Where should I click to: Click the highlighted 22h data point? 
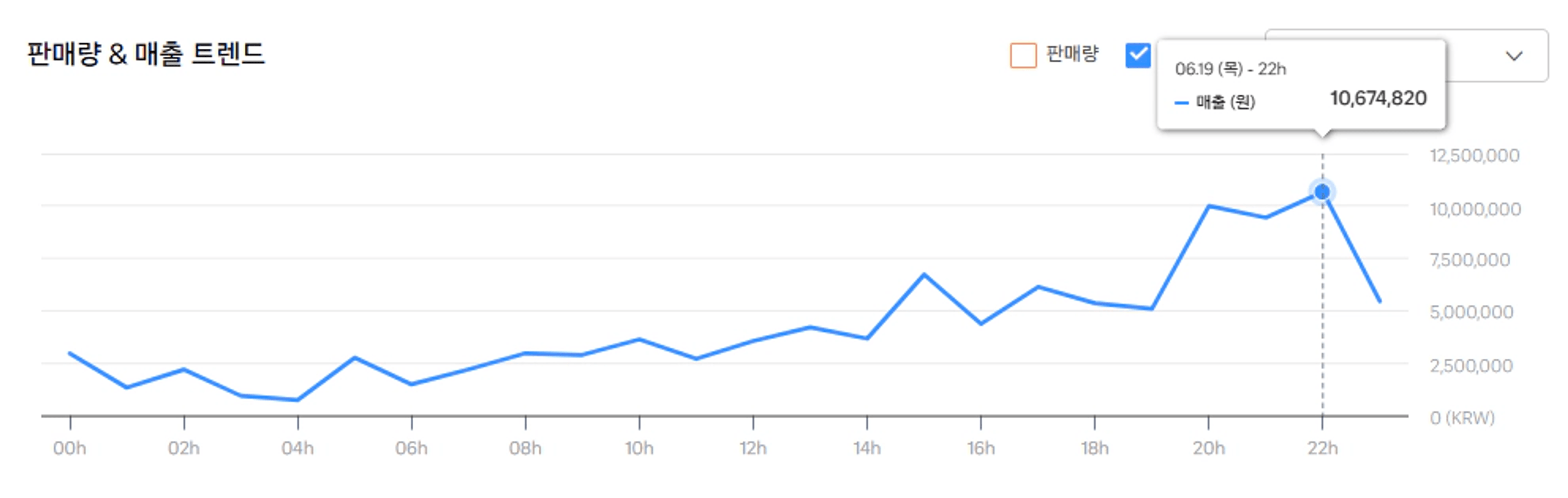1321,192
